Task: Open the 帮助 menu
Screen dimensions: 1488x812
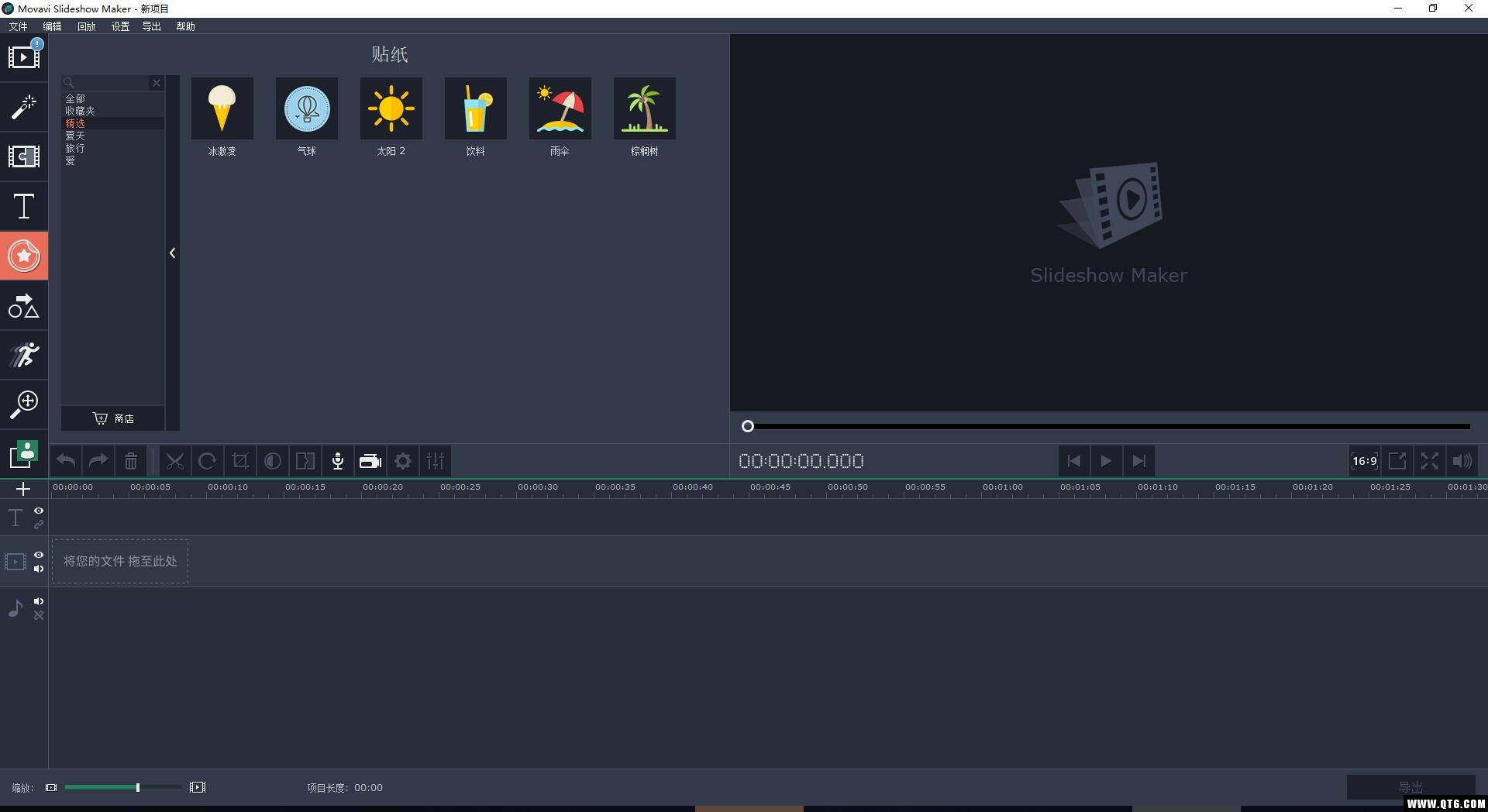Action: point(185,26)
